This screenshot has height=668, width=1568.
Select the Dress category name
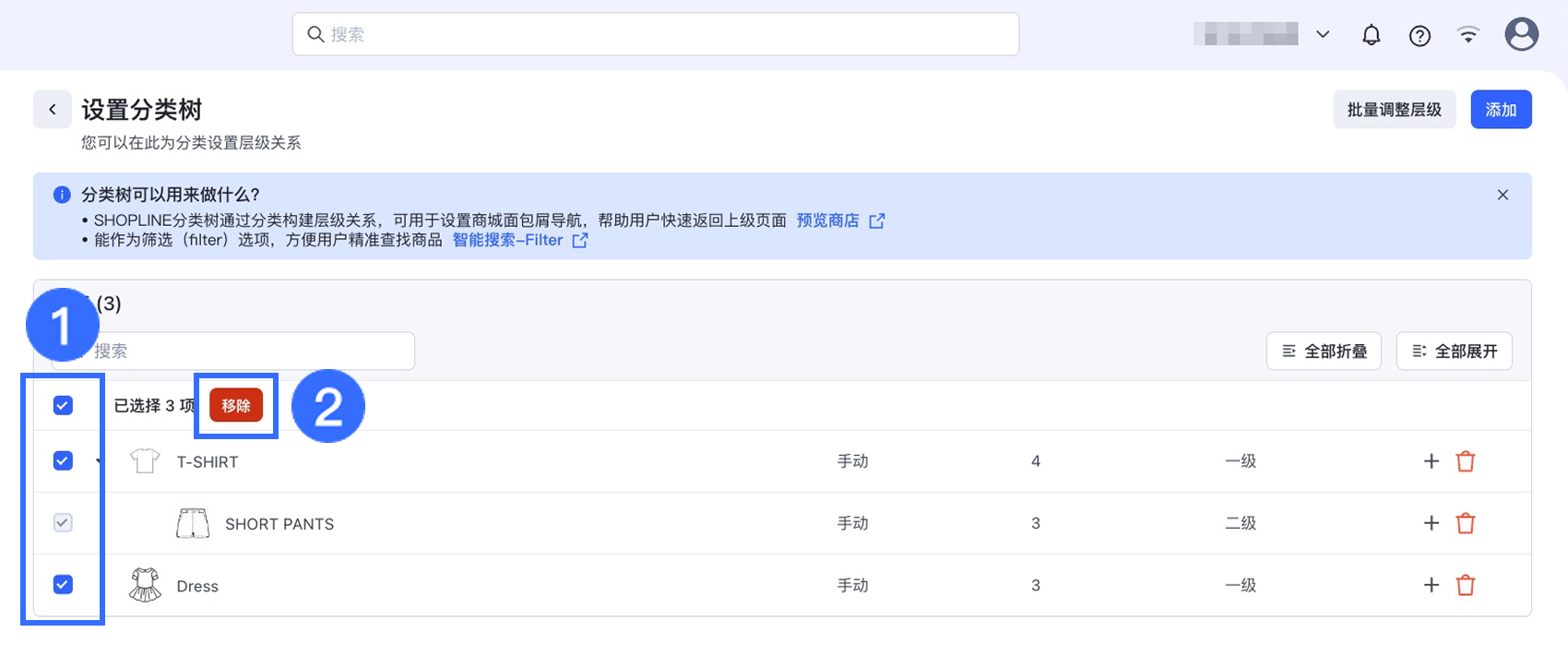click(197, 586)
